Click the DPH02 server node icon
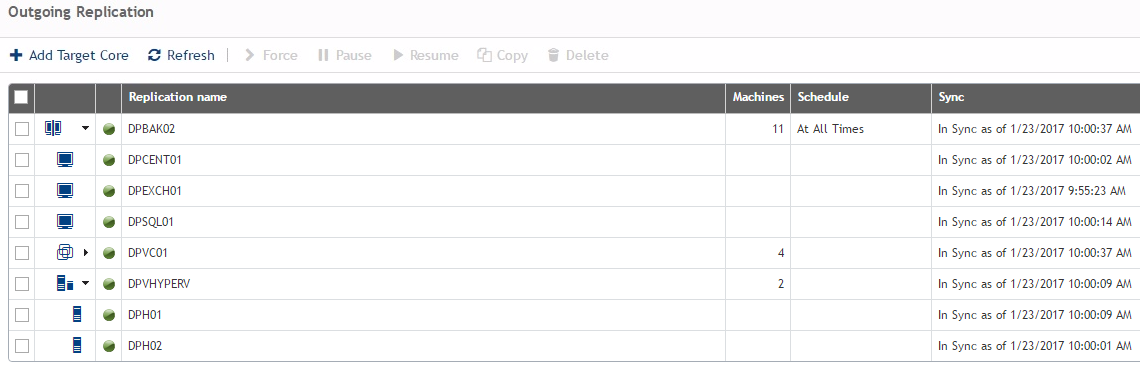Viewport: 1140px width, 373px height. point(77,345)
